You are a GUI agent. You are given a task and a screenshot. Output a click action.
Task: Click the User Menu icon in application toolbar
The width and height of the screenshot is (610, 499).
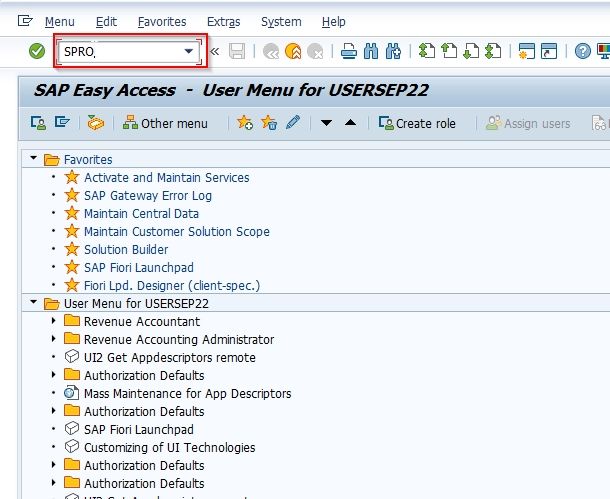(38, 123)
